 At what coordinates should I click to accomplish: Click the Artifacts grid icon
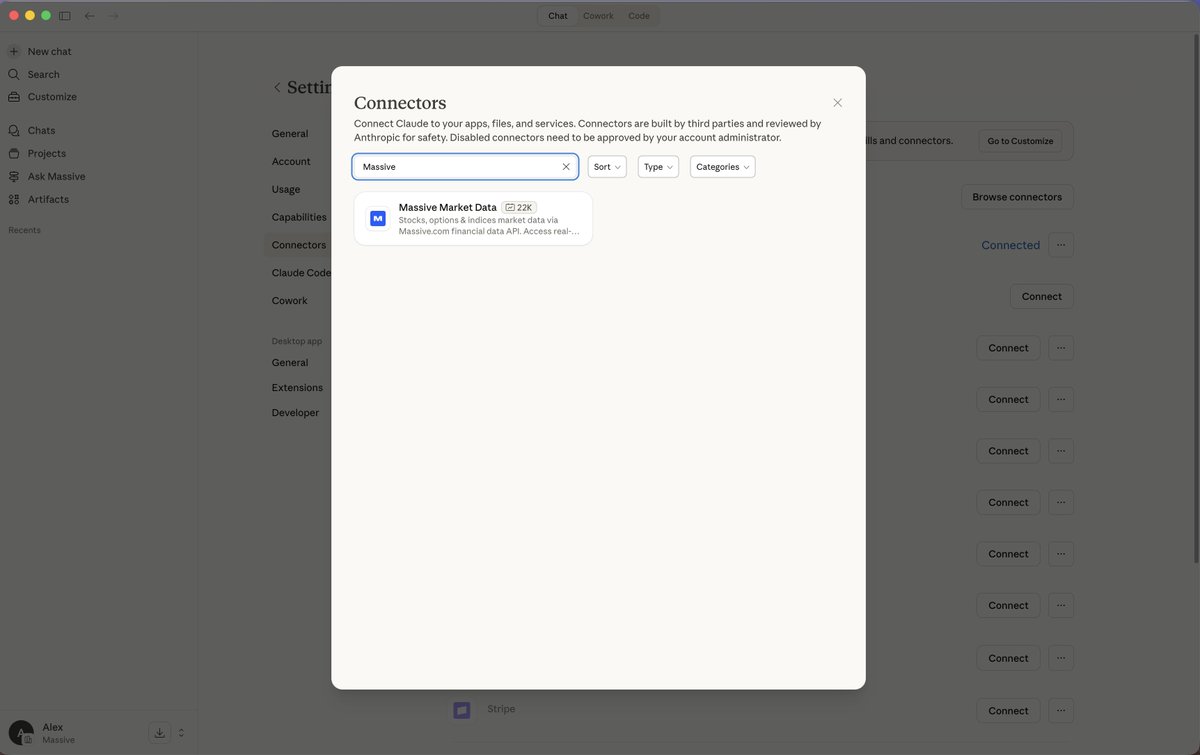(14, 199)
